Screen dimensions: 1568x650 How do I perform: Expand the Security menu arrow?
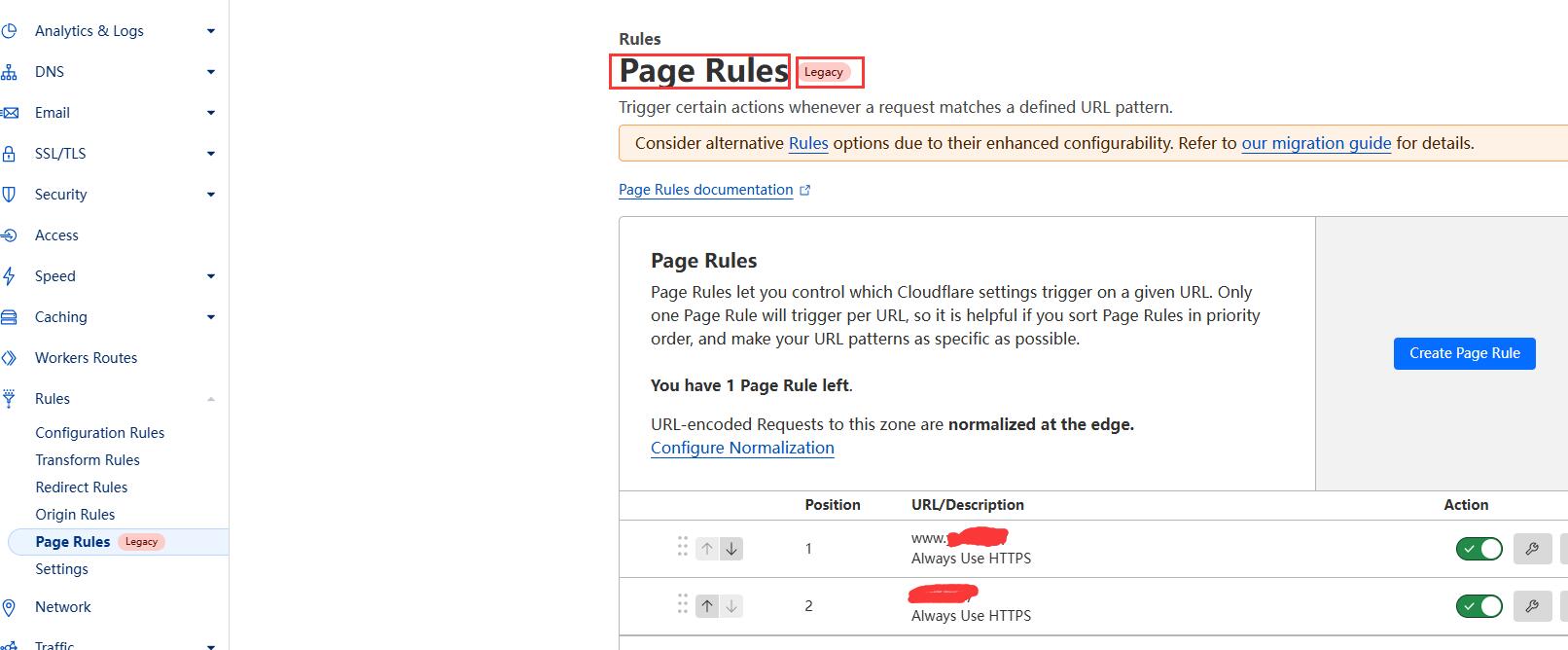coord(211,195)
